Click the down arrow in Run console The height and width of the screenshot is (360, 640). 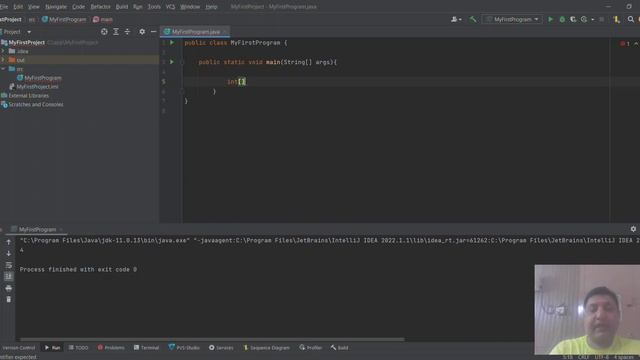[9, 253]
